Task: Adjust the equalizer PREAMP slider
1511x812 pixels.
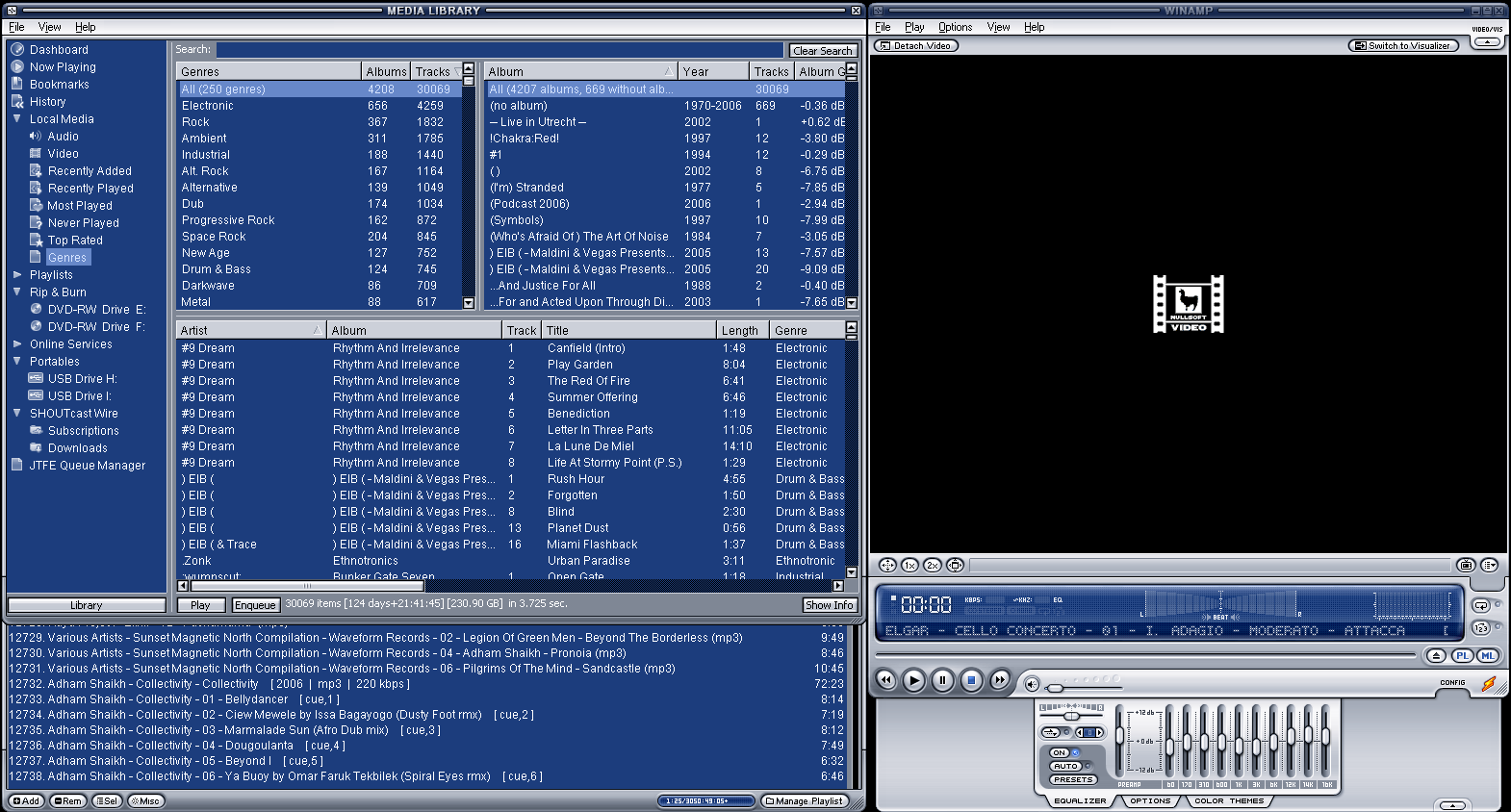Action: coord(1119,742)
